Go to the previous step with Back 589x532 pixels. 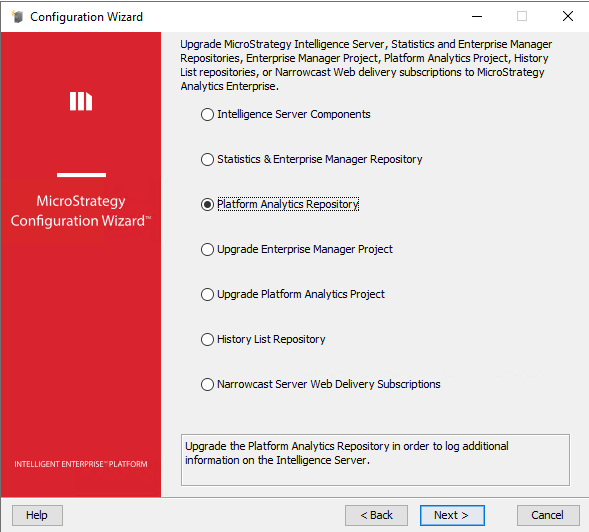[x=376, y=515]
